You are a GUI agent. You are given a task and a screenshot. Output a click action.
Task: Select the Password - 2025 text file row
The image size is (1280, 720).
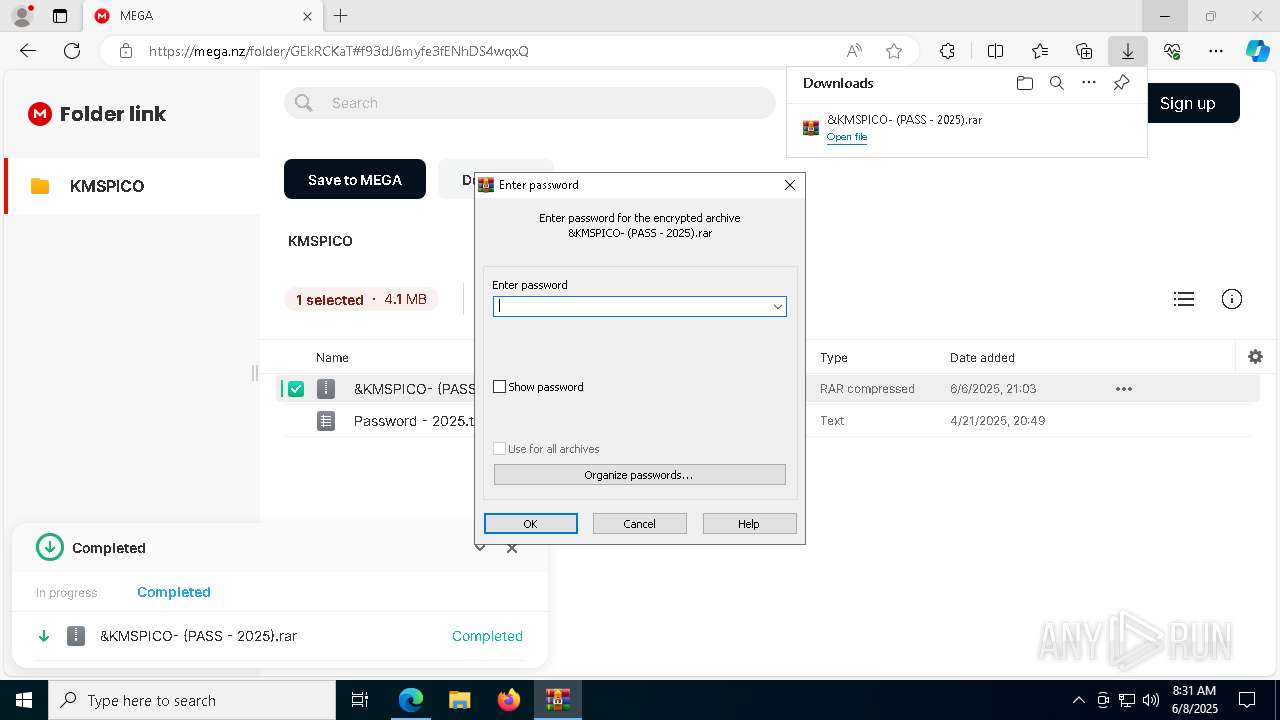click(x=767, y=421)
